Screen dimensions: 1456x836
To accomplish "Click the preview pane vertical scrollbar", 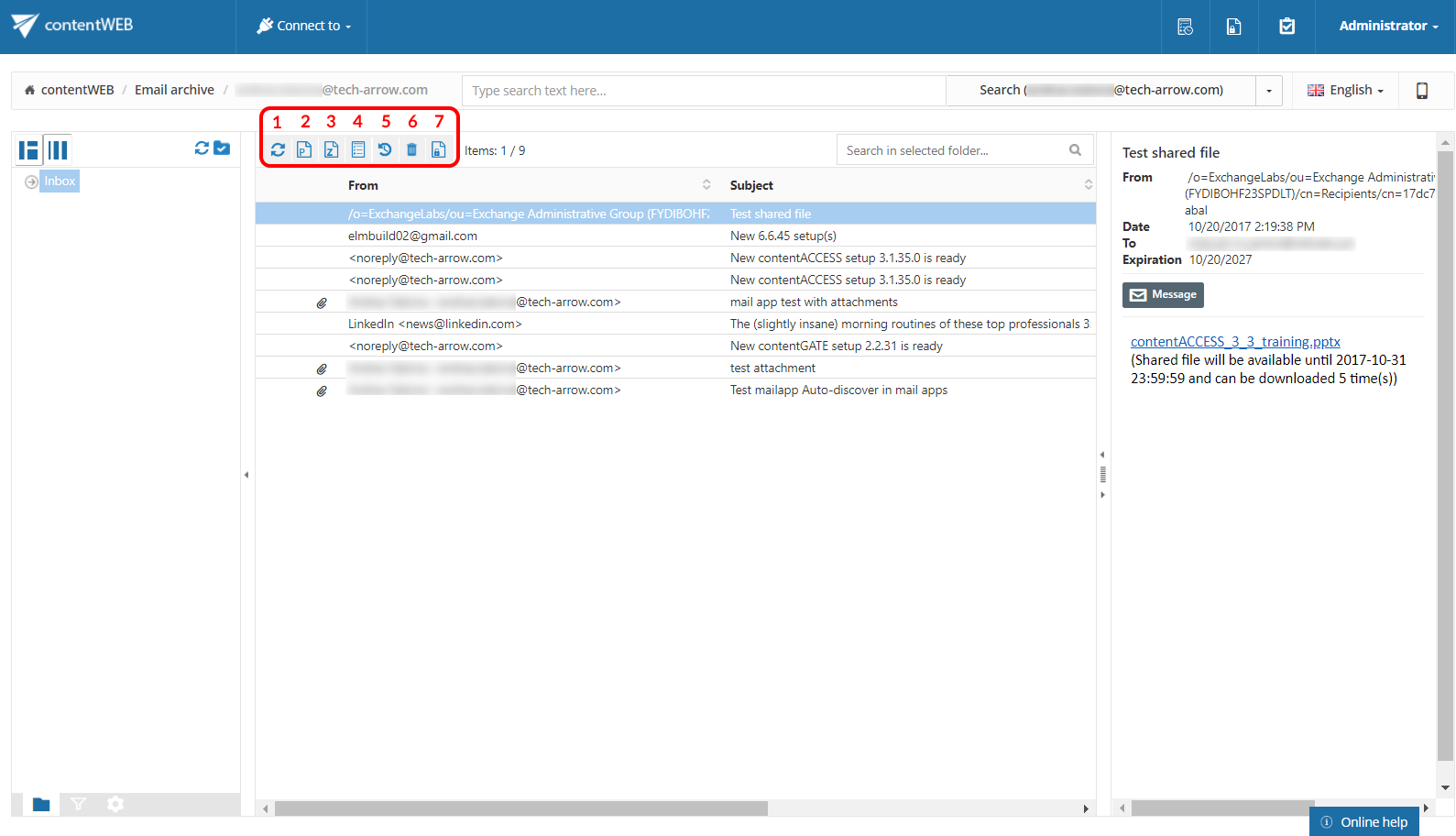I will [x=1446, y=456].
